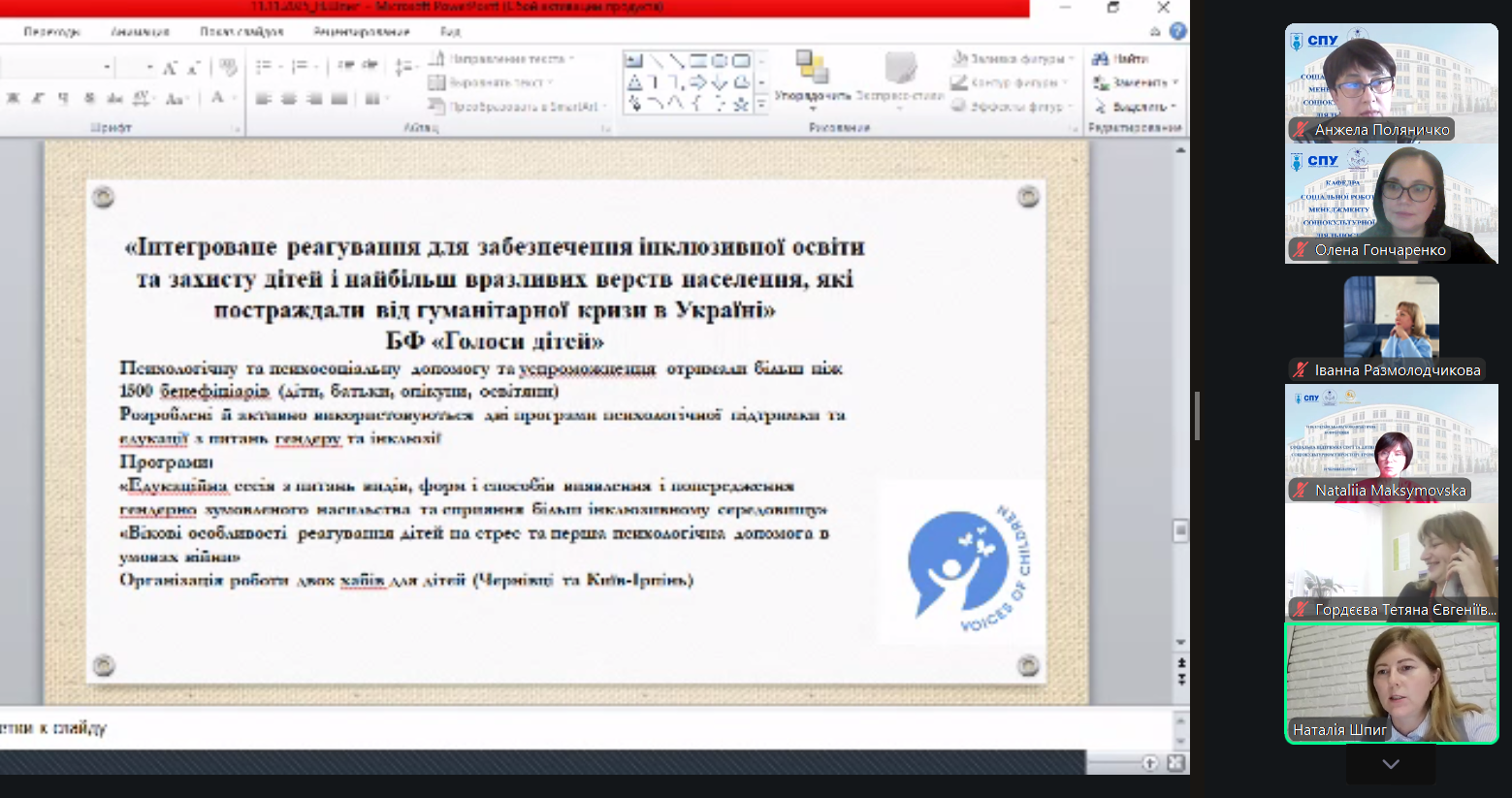Toggle strikethrough formatting
Image resolution: width=1512 pixels, height=798 pixels.
coord(114,98)
